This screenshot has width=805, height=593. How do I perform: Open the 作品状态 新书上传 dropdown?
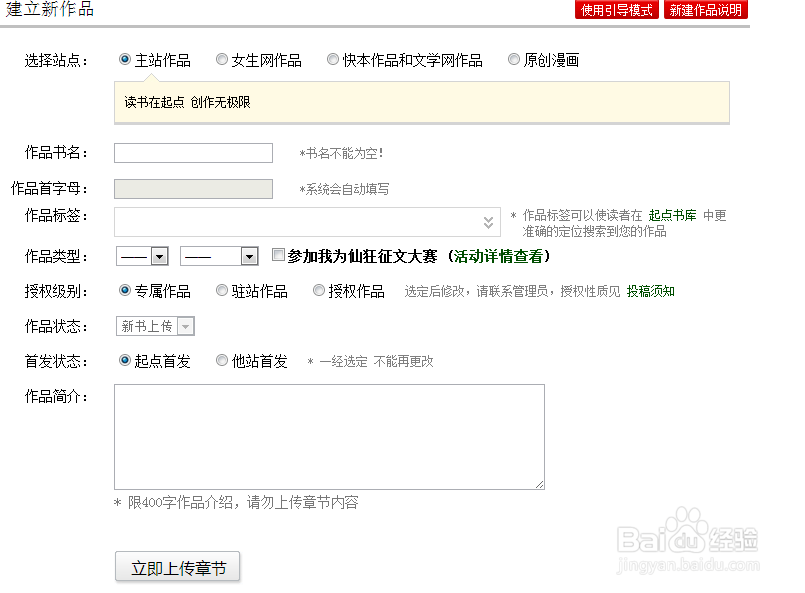(x=155, y=326)
